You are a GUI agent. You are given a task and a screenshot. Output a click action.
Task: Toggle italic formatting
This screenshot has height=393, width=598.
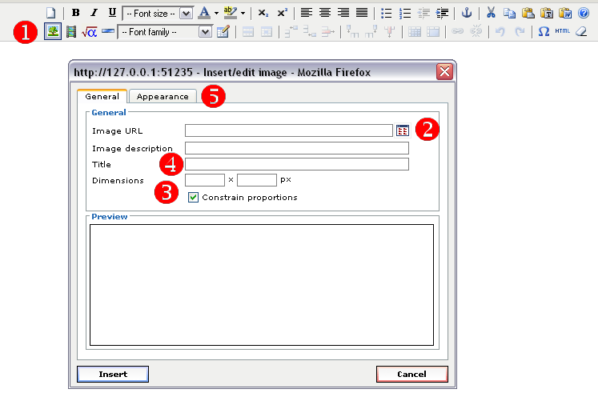(x=94, y=13)
